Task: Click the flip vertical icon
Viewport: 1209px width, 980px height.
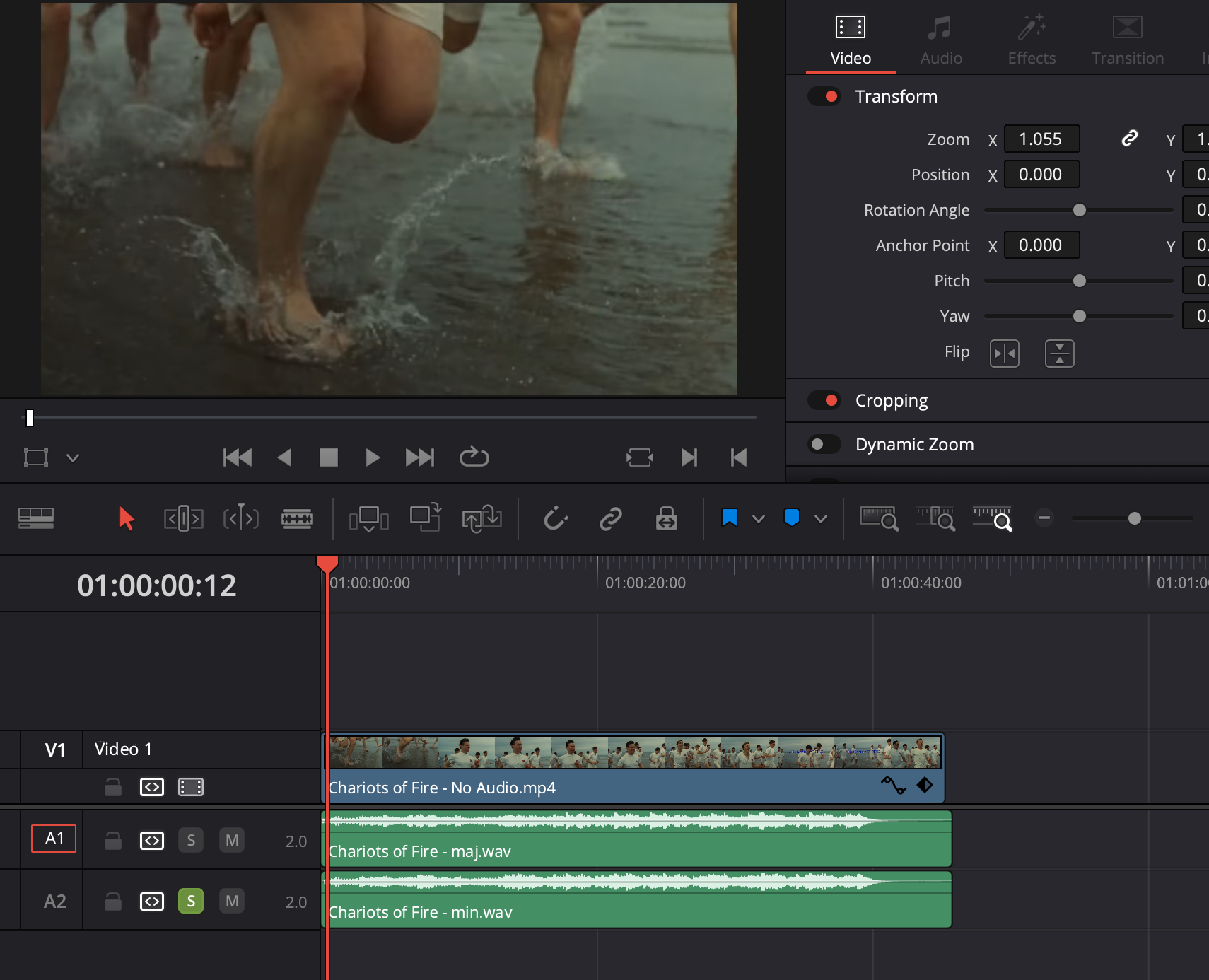Action: click(x=1059, y=353)
